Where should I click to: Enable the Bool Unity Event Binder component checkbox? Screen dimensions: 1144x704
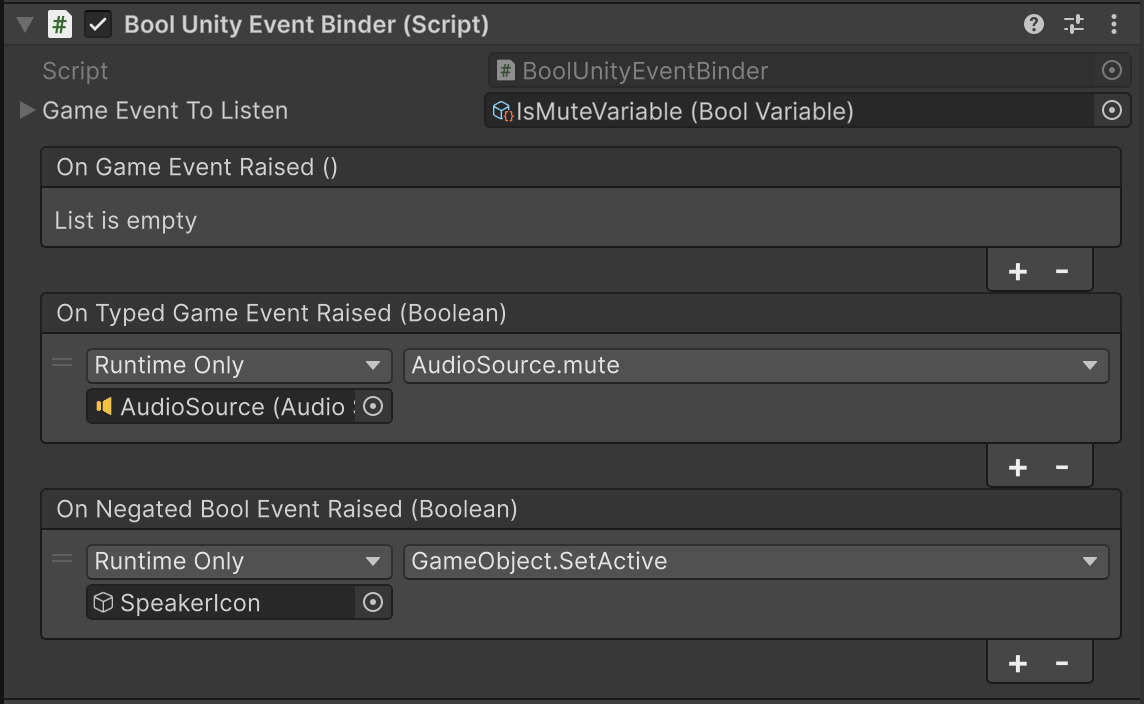[x=97, y=24]
